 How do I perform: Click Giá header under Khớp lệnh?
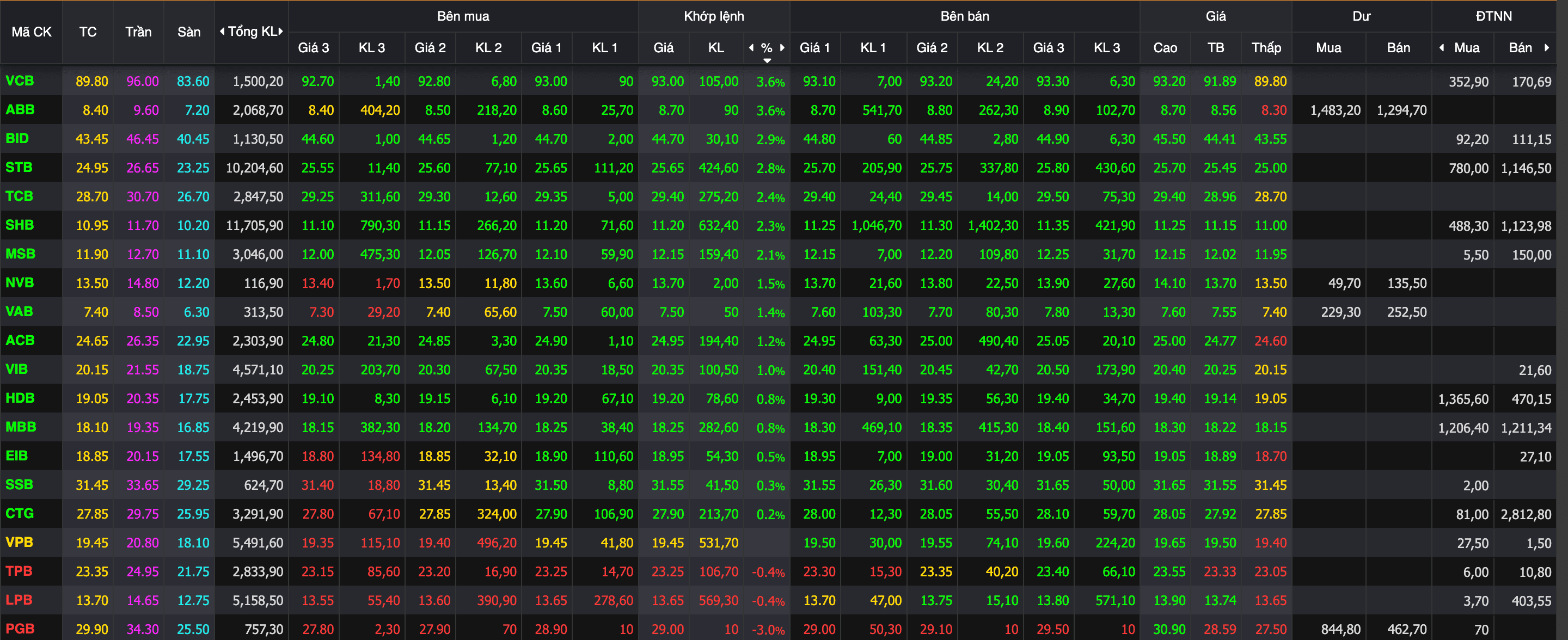(664, 47)
